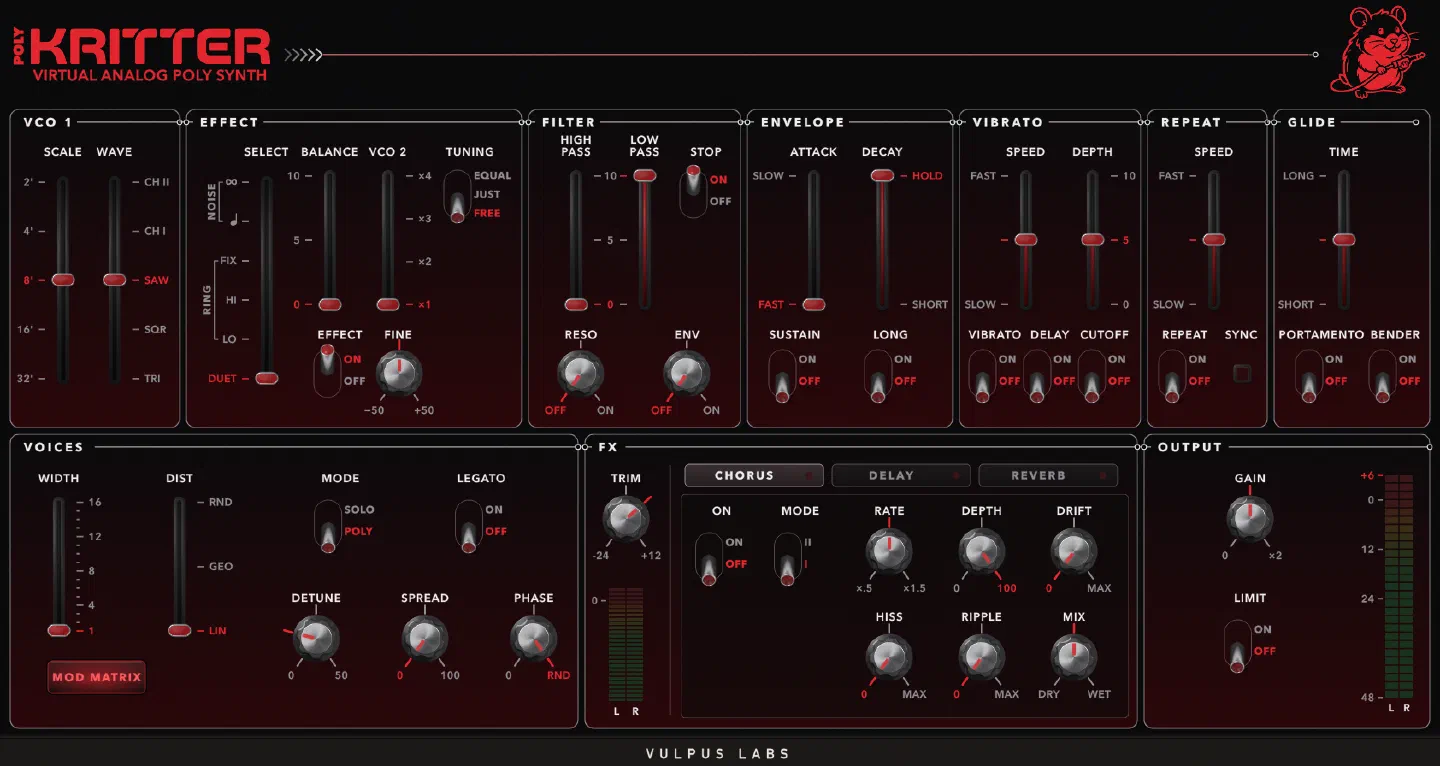Click the Poly Kritter title logo
The image size is (1440, 766).
click(142, 54)
